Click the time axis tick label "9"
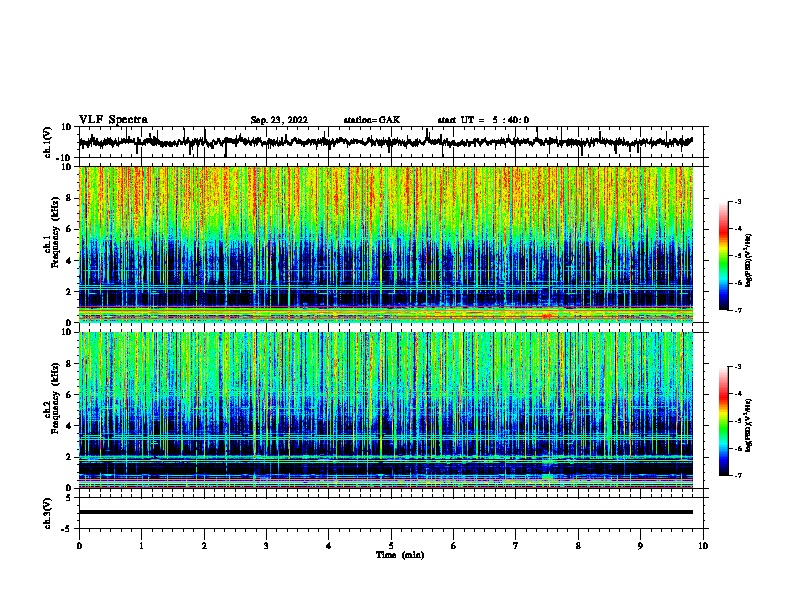 coord(640,546)
